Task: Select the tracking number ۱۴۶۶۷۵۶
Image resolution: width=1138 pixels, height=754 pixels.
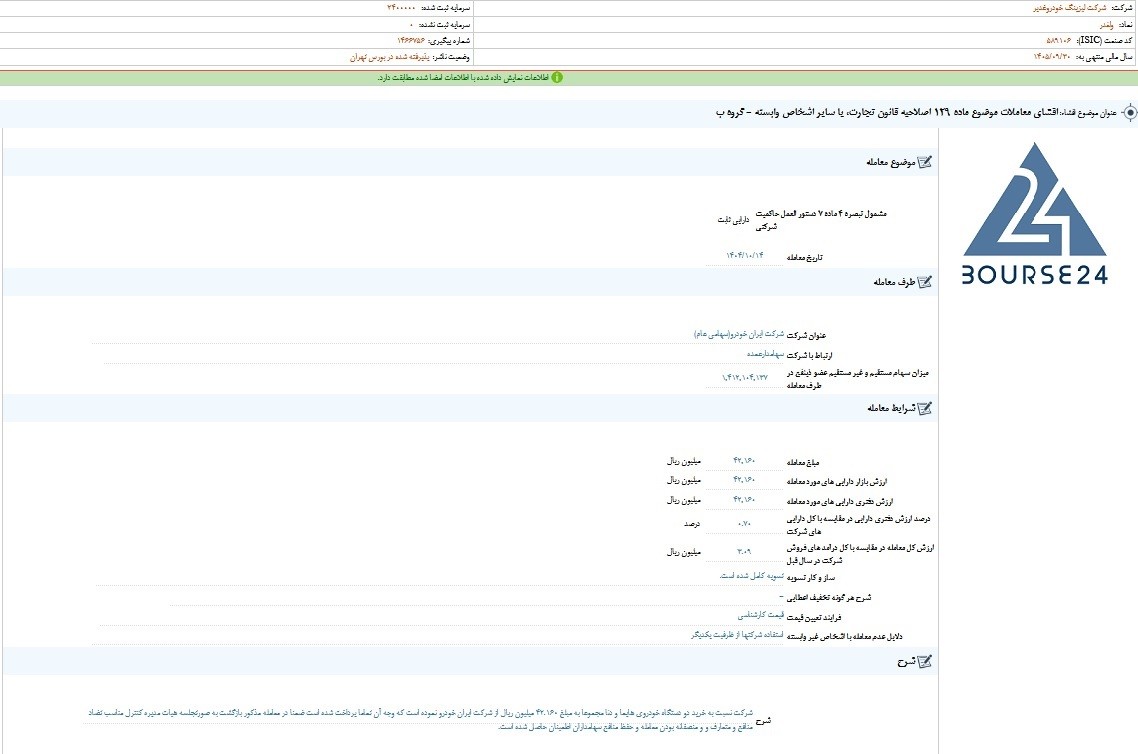Action: (411, 41)
